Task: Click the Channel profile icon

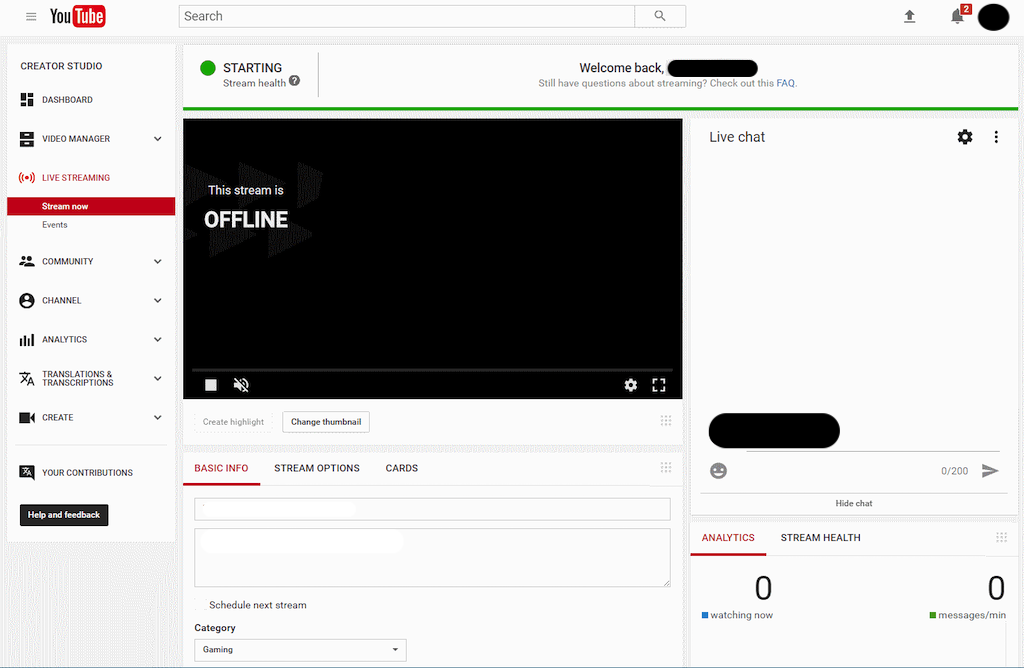Action: (x=27, y=300)
